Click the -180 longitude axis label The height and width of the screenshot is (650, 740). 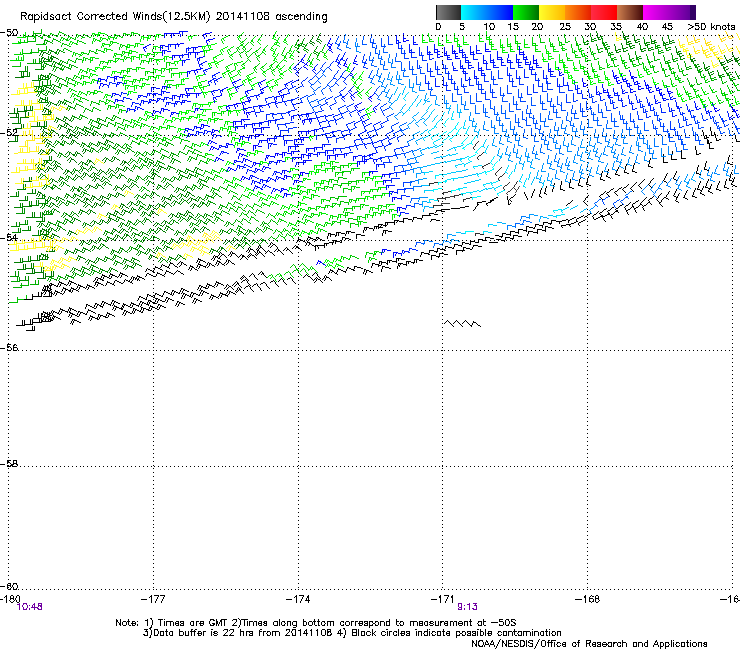[x=10, y=599]
